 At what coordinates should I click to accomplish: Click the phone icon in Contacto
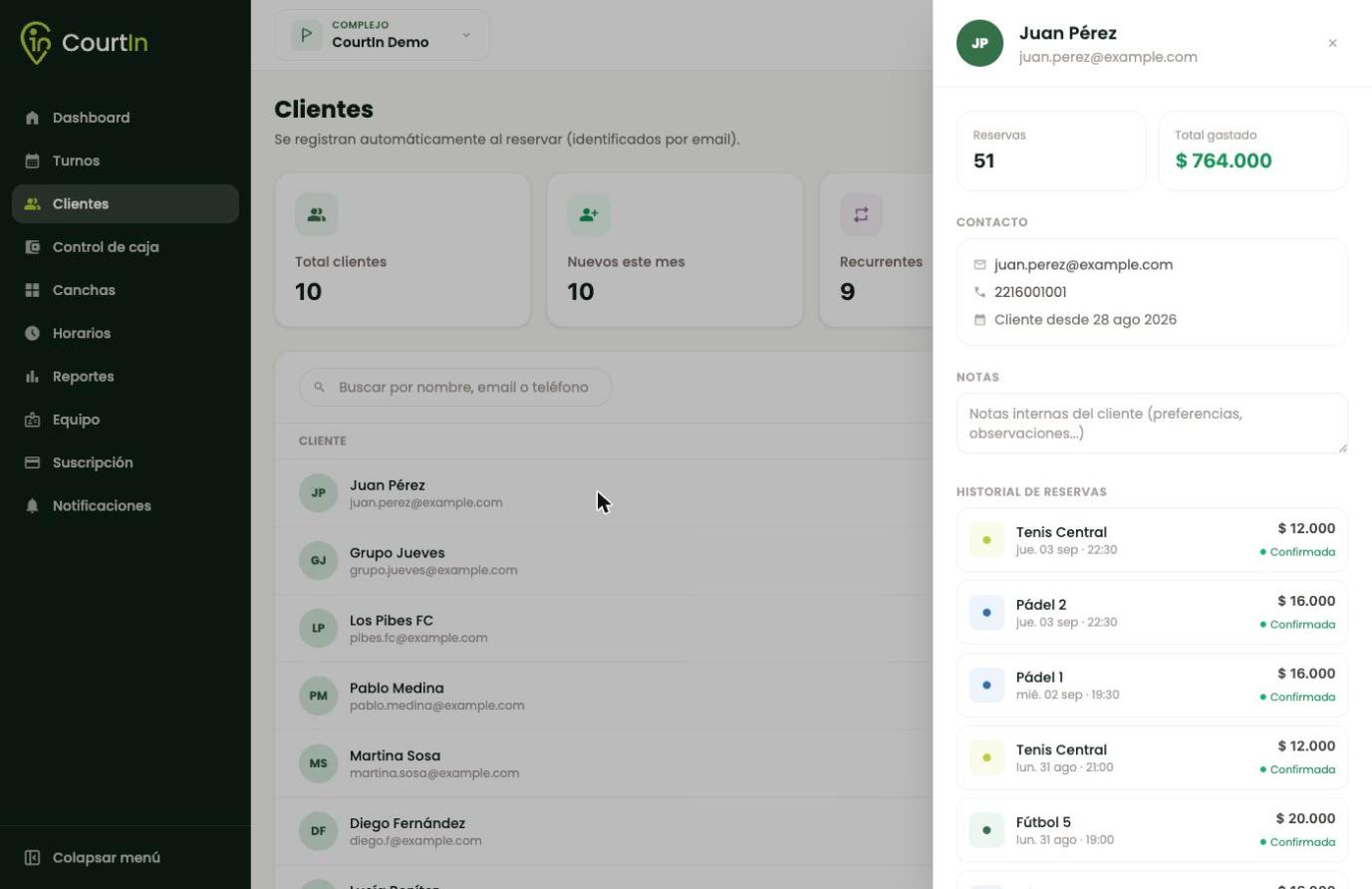click(x=979, y=292)
